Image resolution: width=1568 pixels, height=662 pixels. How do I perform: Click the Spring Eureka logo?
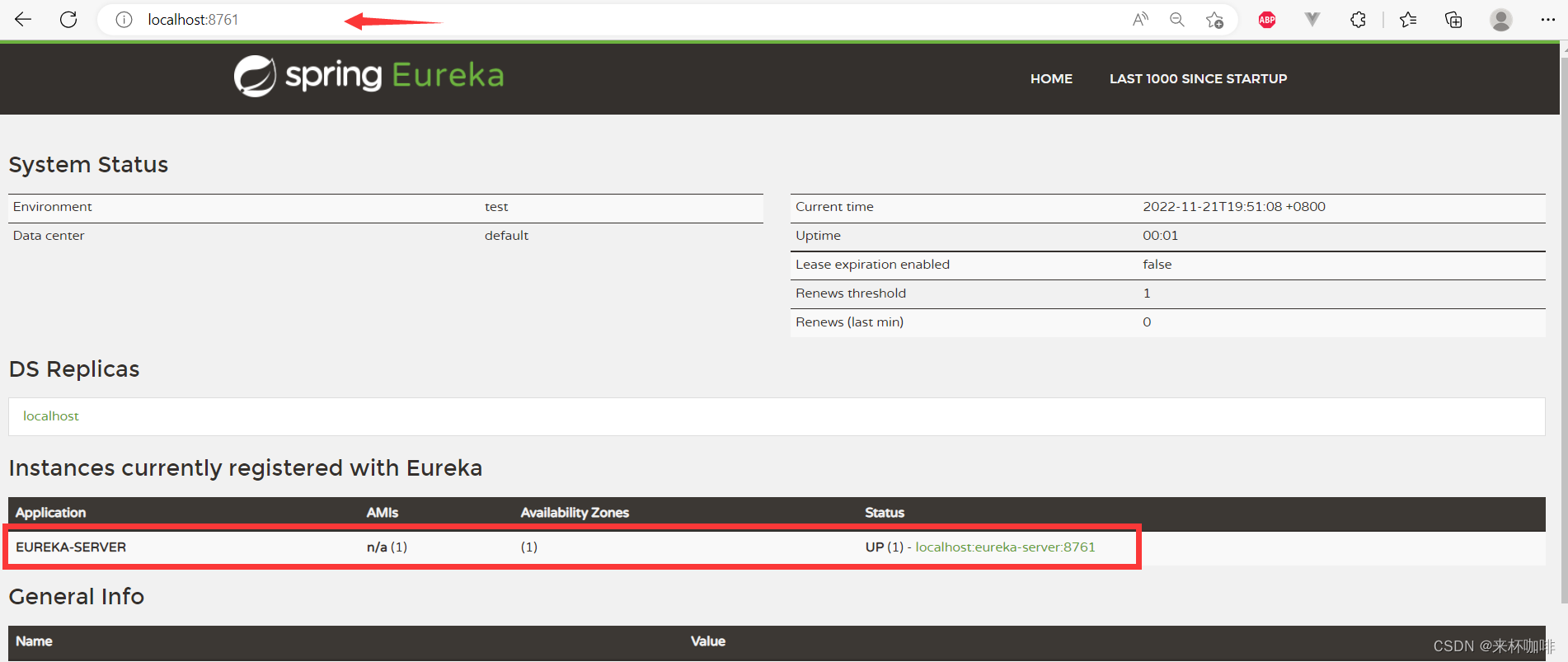[369, 77]
